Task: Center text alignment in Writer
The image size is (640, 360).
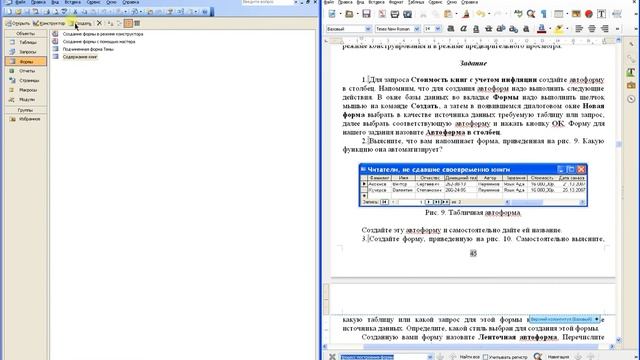Action: (592, 29)
